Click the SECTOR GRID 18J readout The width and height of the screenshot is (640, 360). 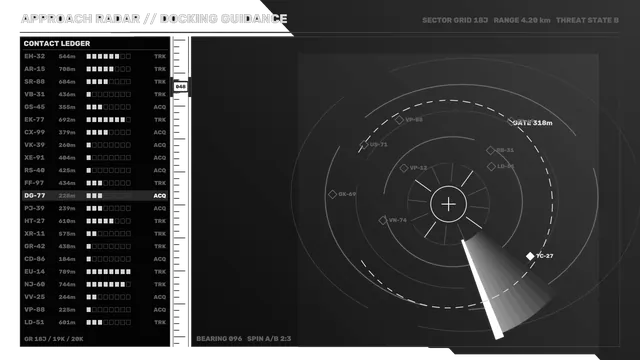pyautogui.click(x=455, y=20)
